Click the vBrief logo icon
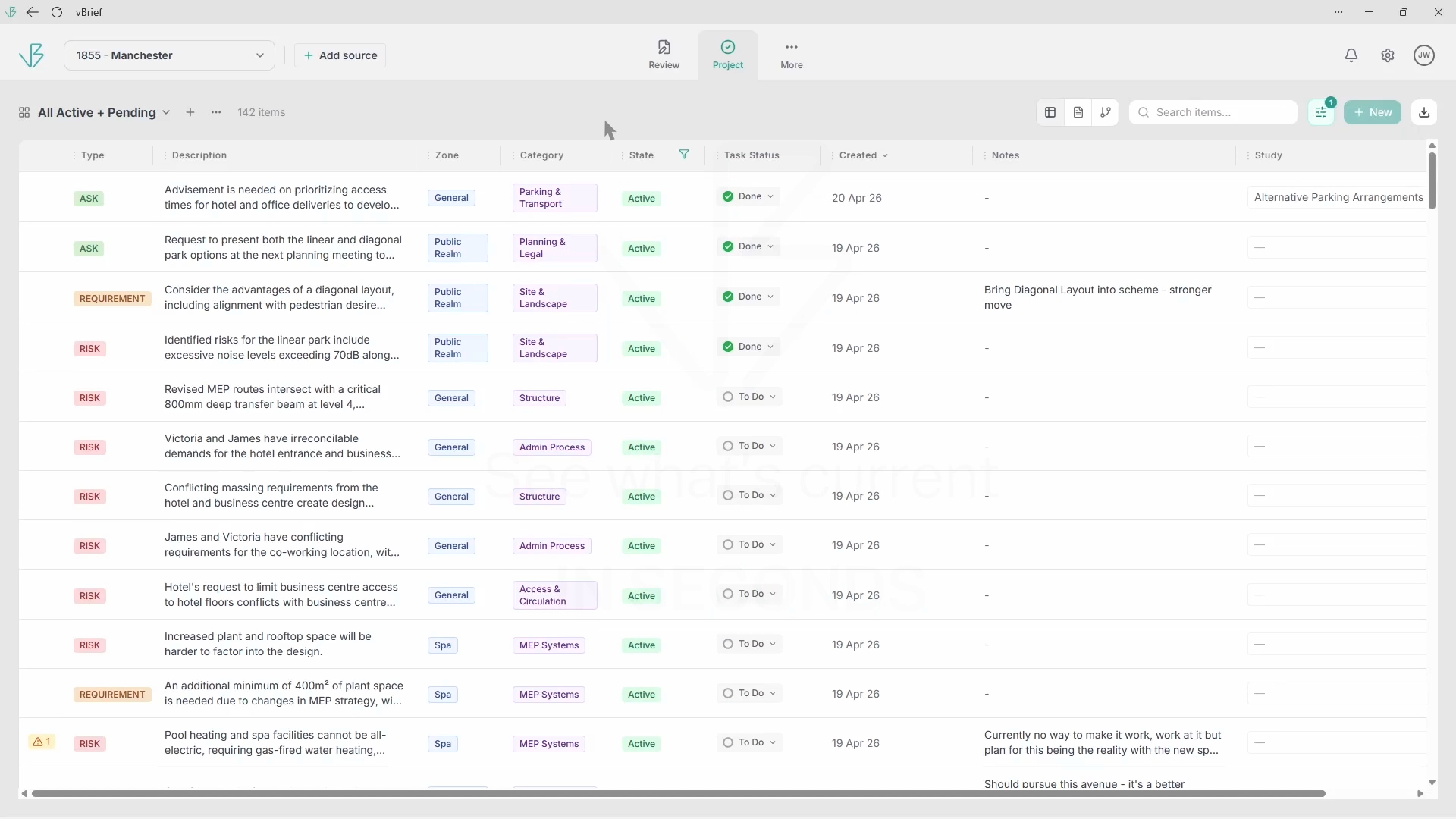 [31, 55]
